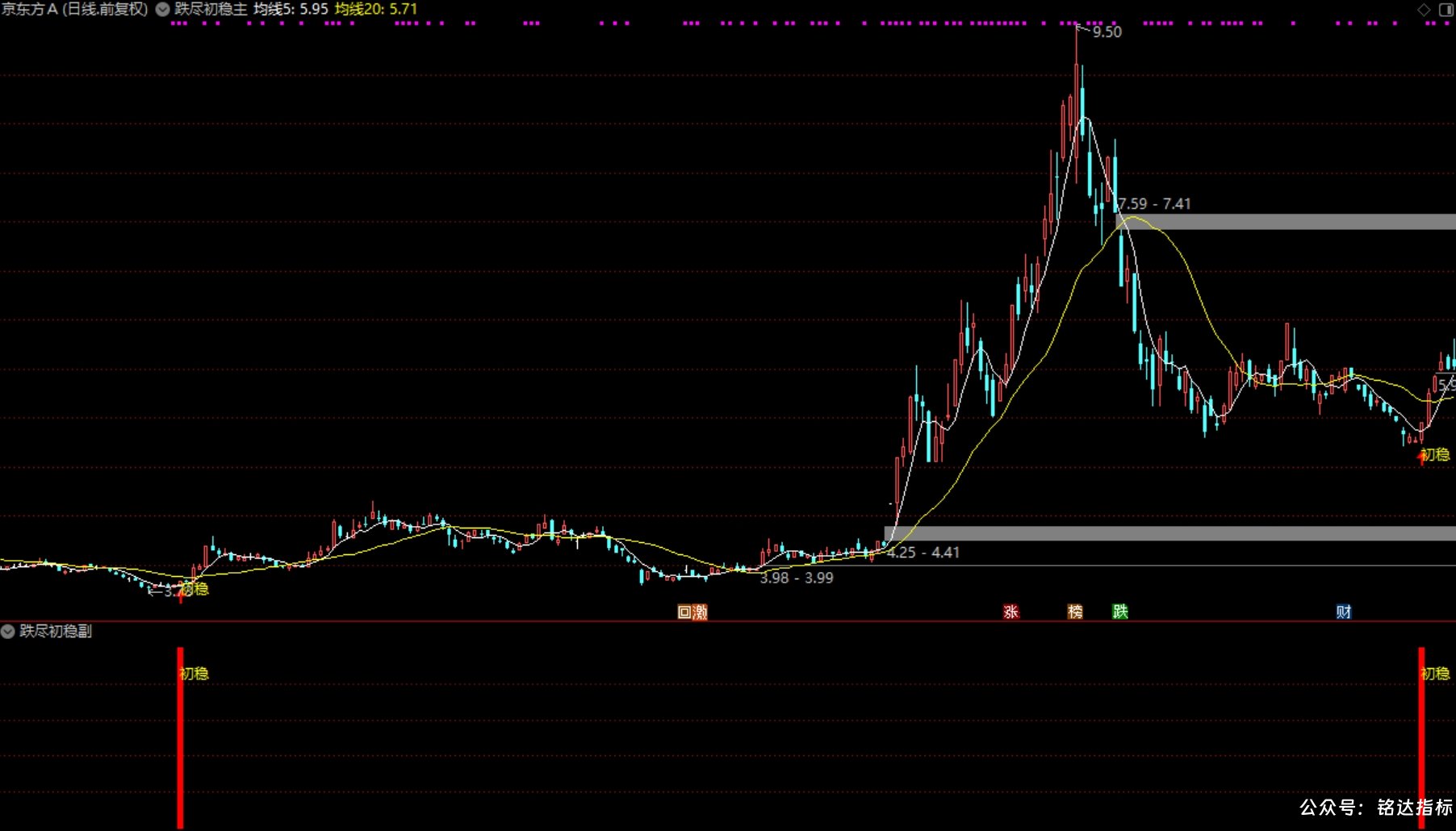Click the 7.59 - 7.41 price zone label
Viewport: 1456px width, 831px height.
(x=1155, y=204)
